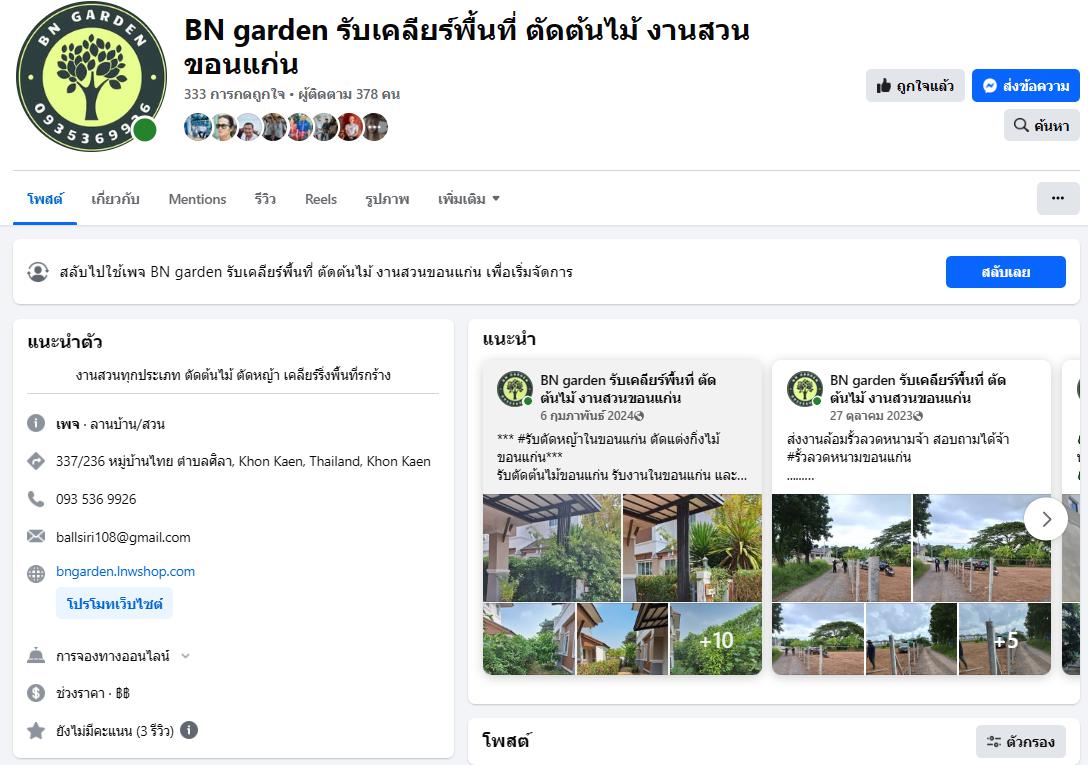
Task: Expand the เพิ่มเติม dropdown tab
Action: [x=468, y=199]
